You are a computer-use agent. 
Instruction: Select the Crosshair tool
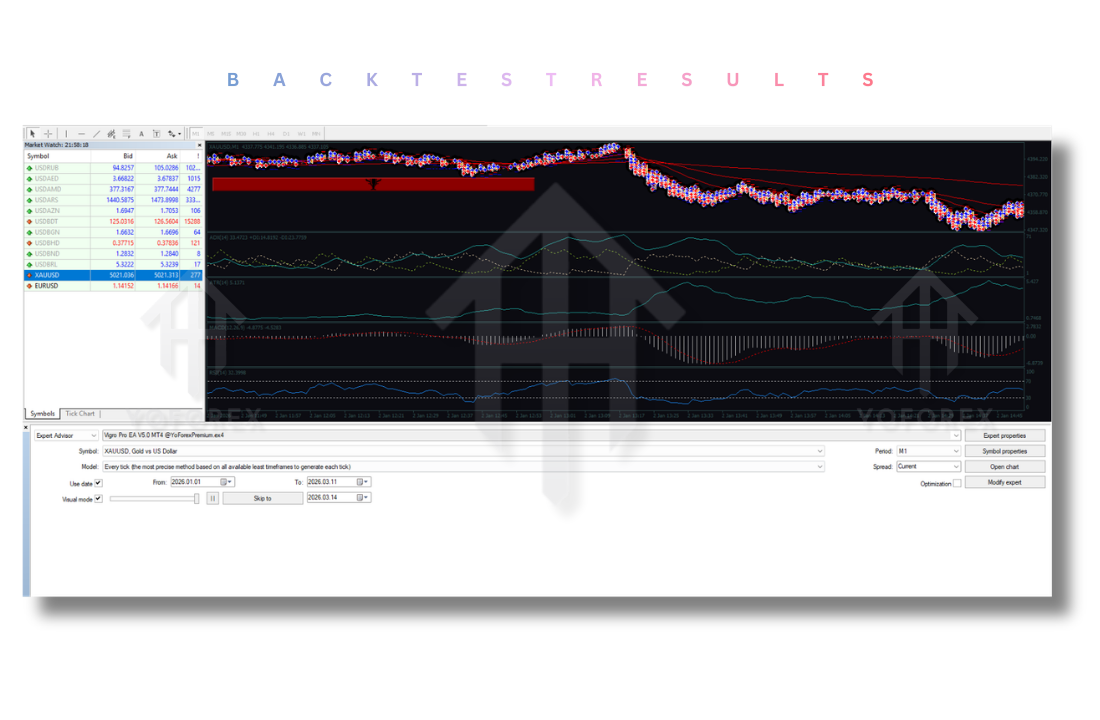(48, 132)
